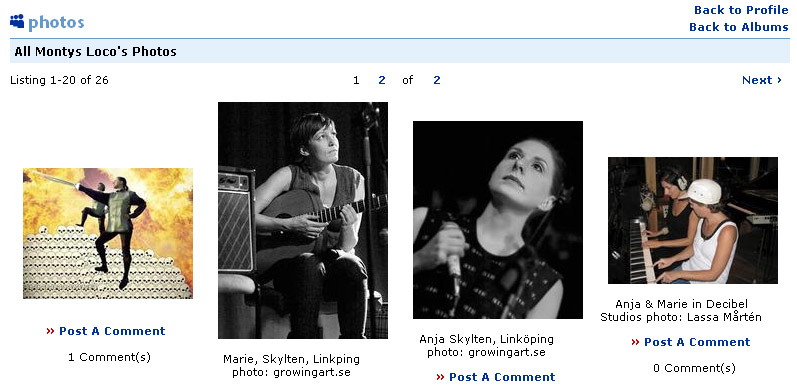Click the current page number 1
This screenshot has width=797, height=385.
coord(356,80)
